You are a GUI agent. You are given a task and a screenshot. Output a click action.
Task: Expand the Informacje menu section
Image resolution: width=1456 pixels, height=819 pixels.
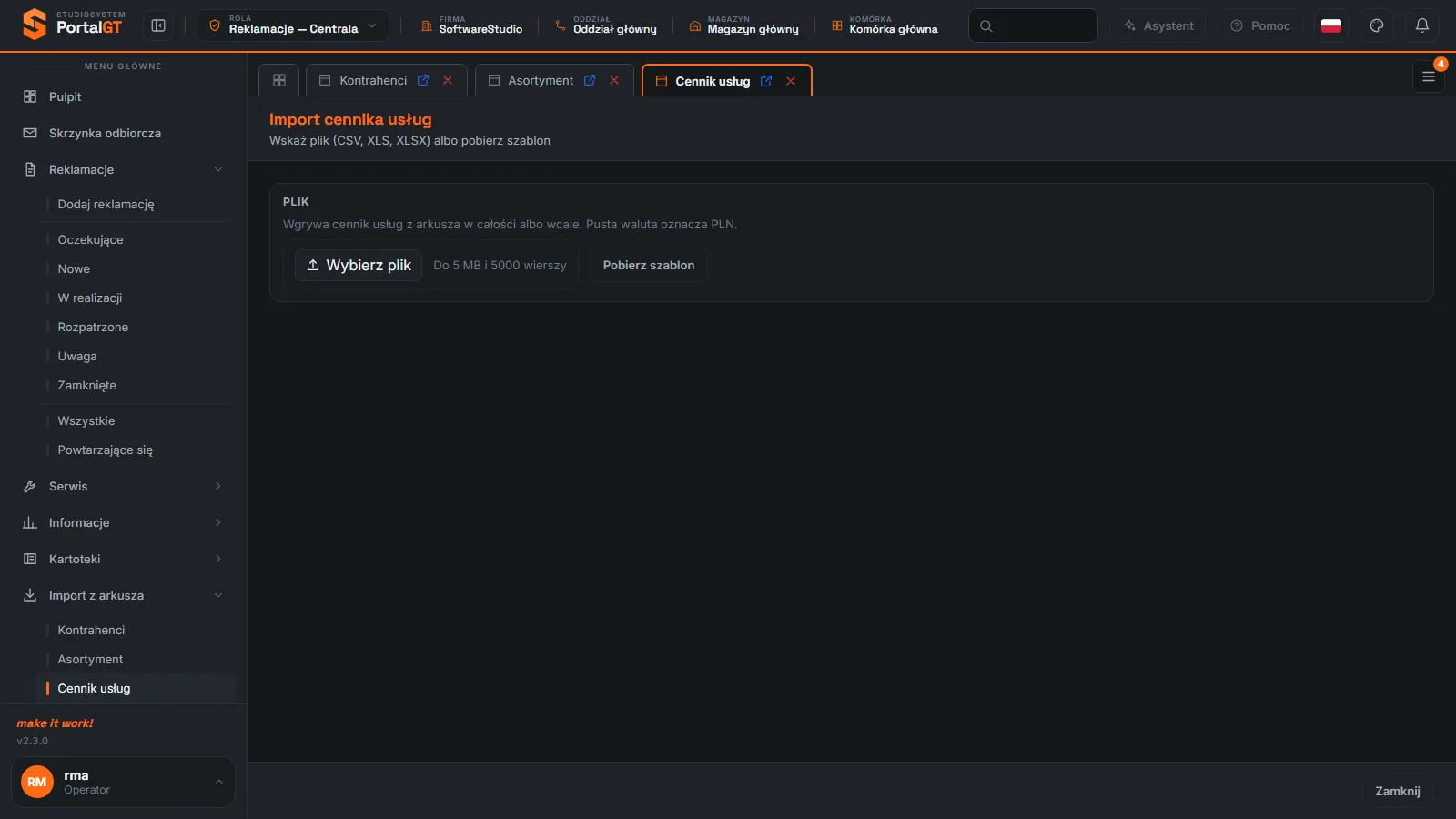pyautogui.click(x=123, y=522)
